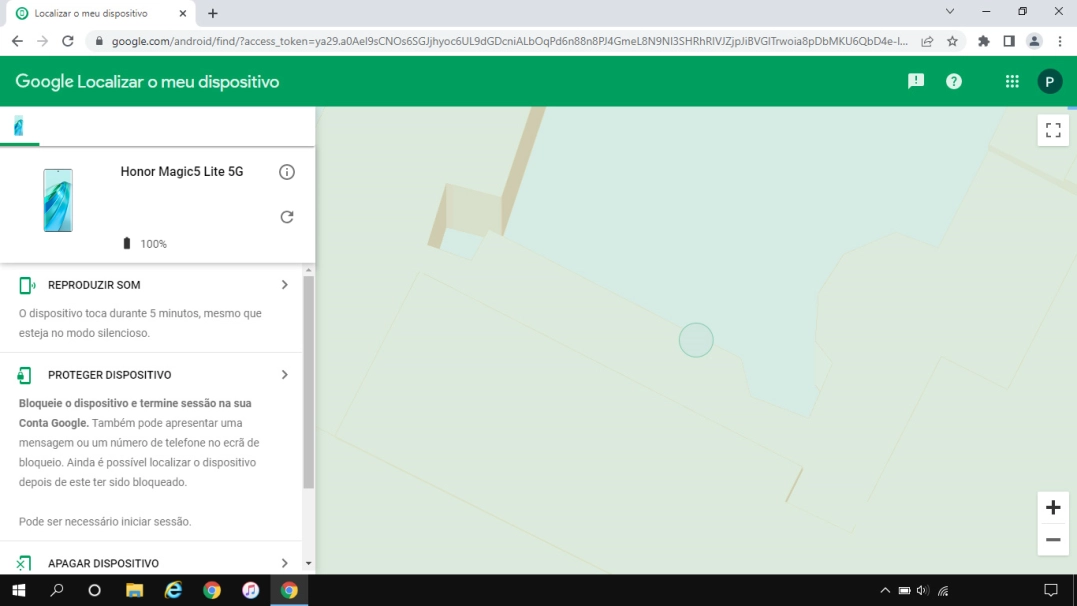
Task: Open the send feedback icon
Action: tap(915, 82)
